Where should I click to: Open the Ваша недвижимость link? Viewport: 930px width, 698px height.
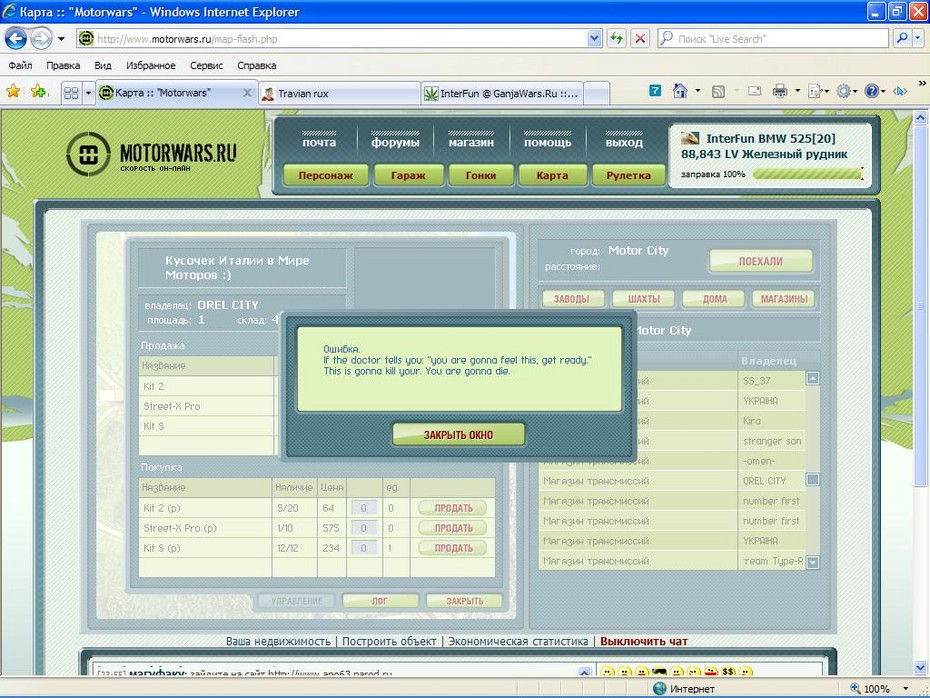pyautogui.click(x=278, y=642)
